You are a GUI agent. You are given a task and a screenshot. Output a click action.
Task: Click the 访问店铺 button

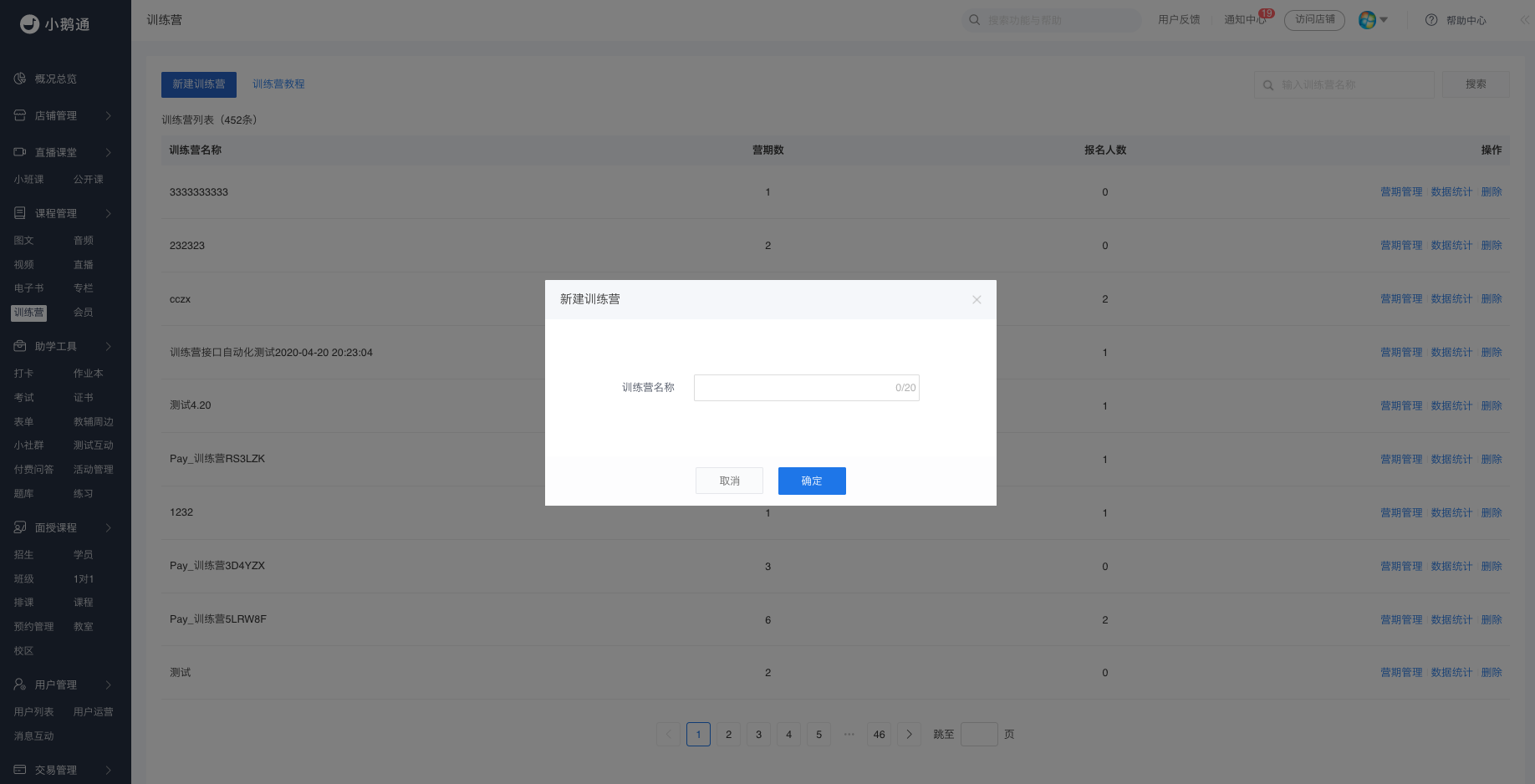(x=1314, y=20)
